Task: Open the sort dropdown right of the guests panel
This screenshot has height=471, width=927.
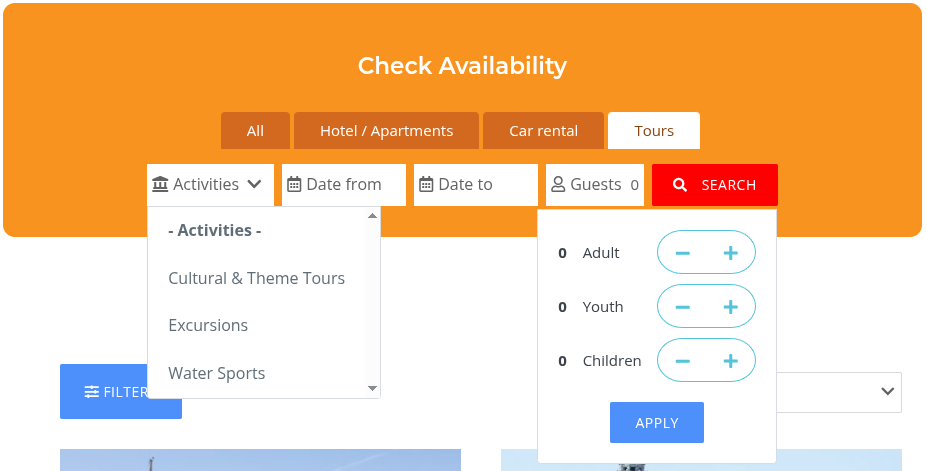Action: [886, 392]
